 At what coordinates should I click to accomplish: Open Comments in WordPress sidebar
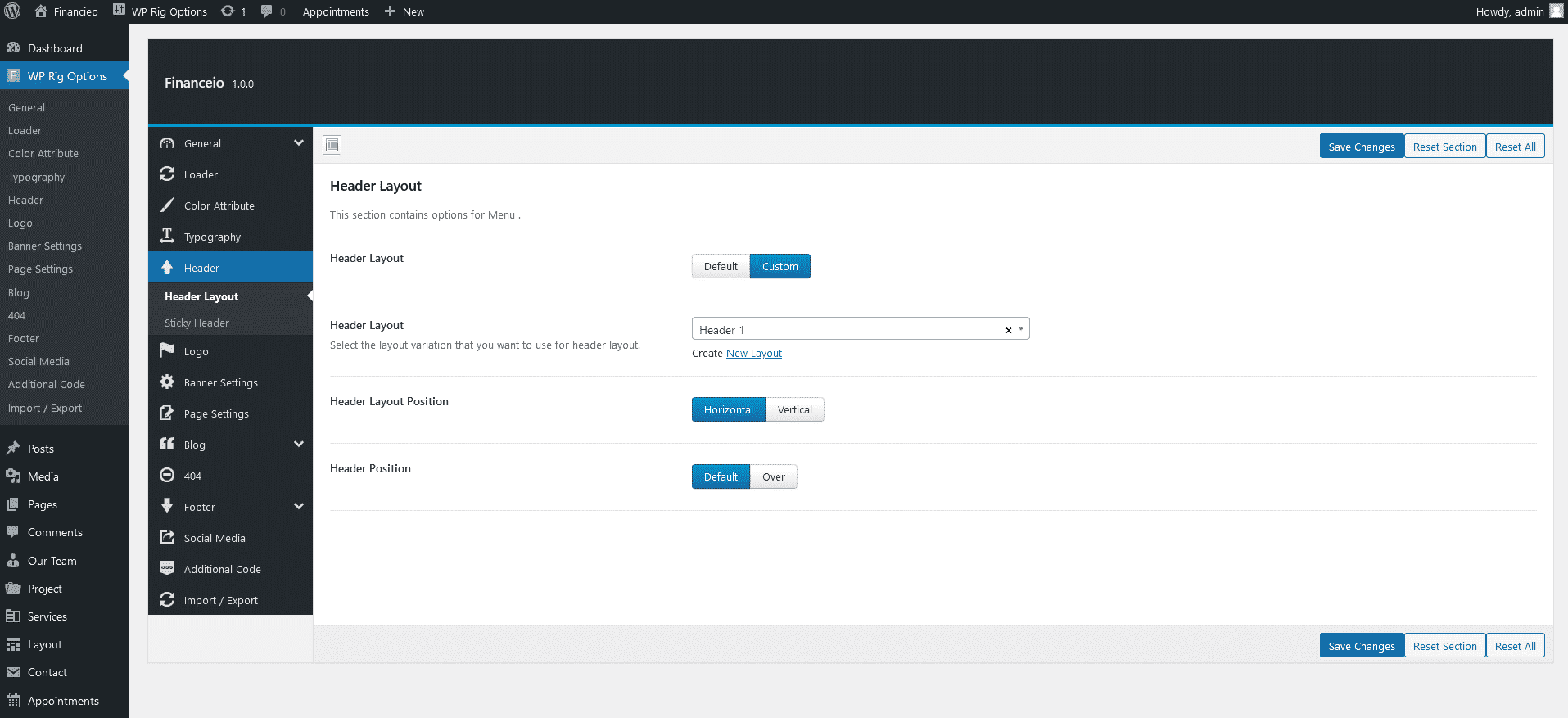point(55,532)
